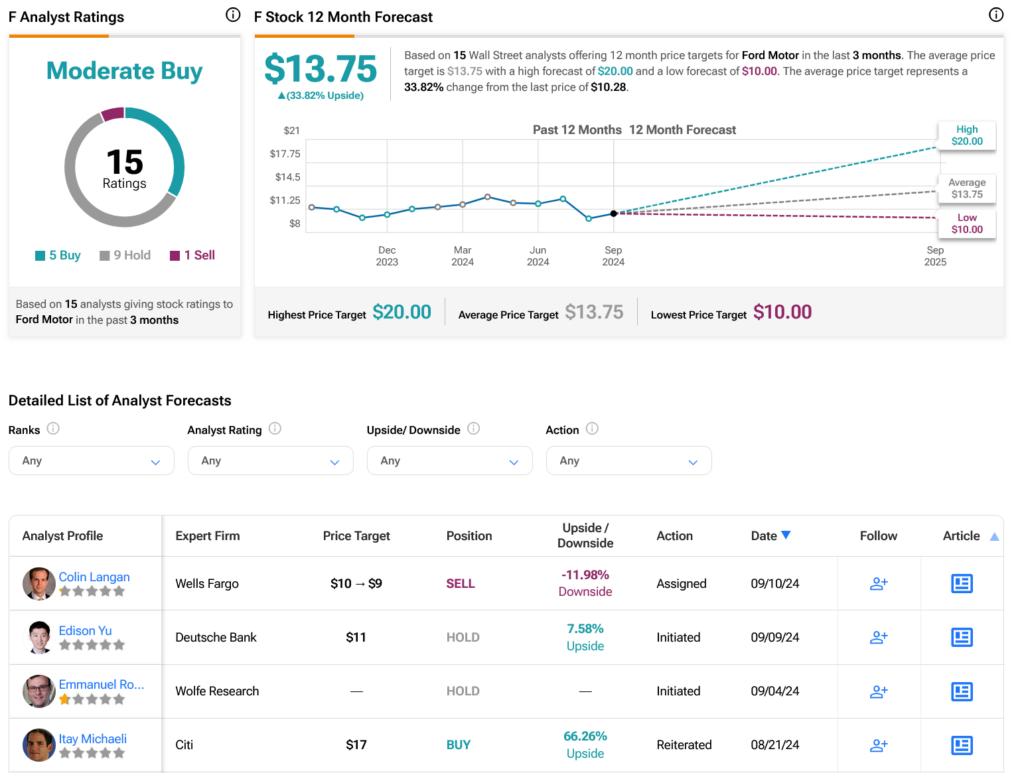Viewport: 1024px width, 773px height.
Task: Open the Ranks dropdown
Action: coord(91,461)
